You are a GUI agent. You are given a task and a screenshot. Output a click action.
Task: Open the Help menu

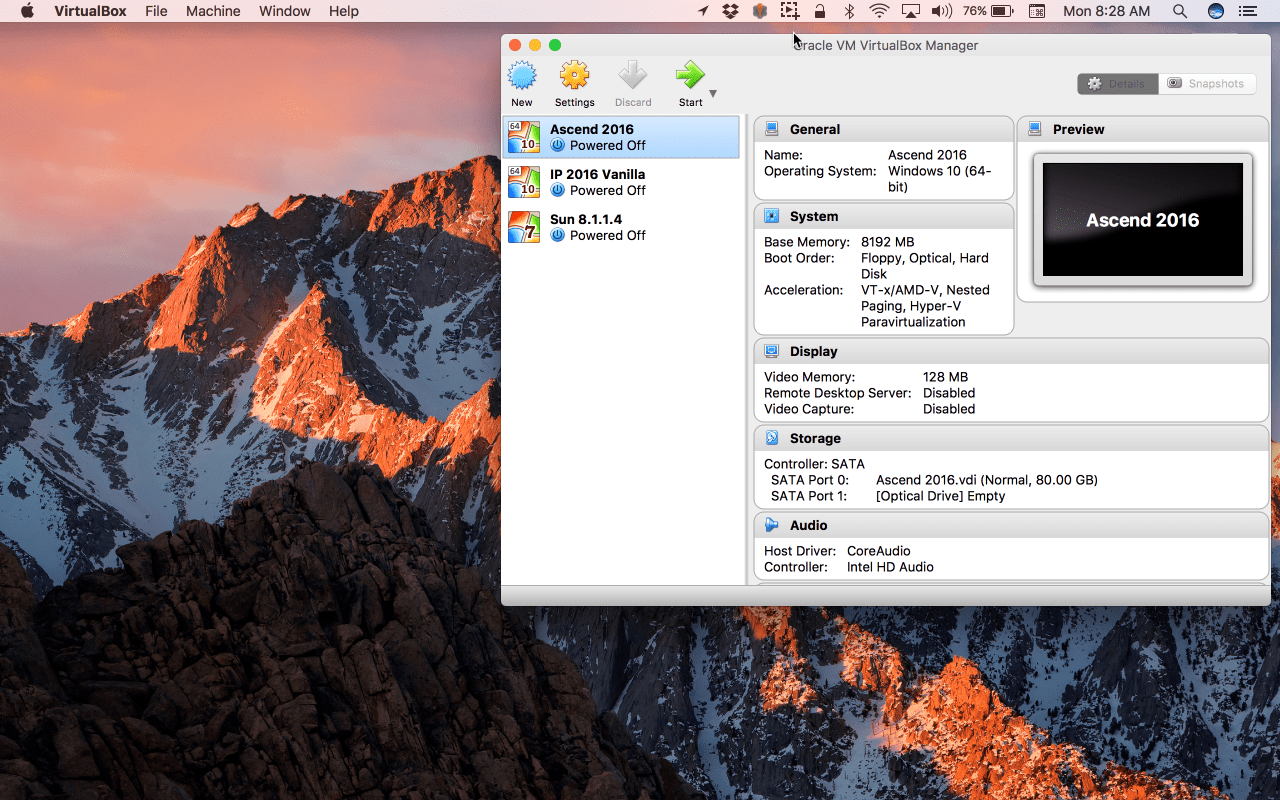(344, 11)
